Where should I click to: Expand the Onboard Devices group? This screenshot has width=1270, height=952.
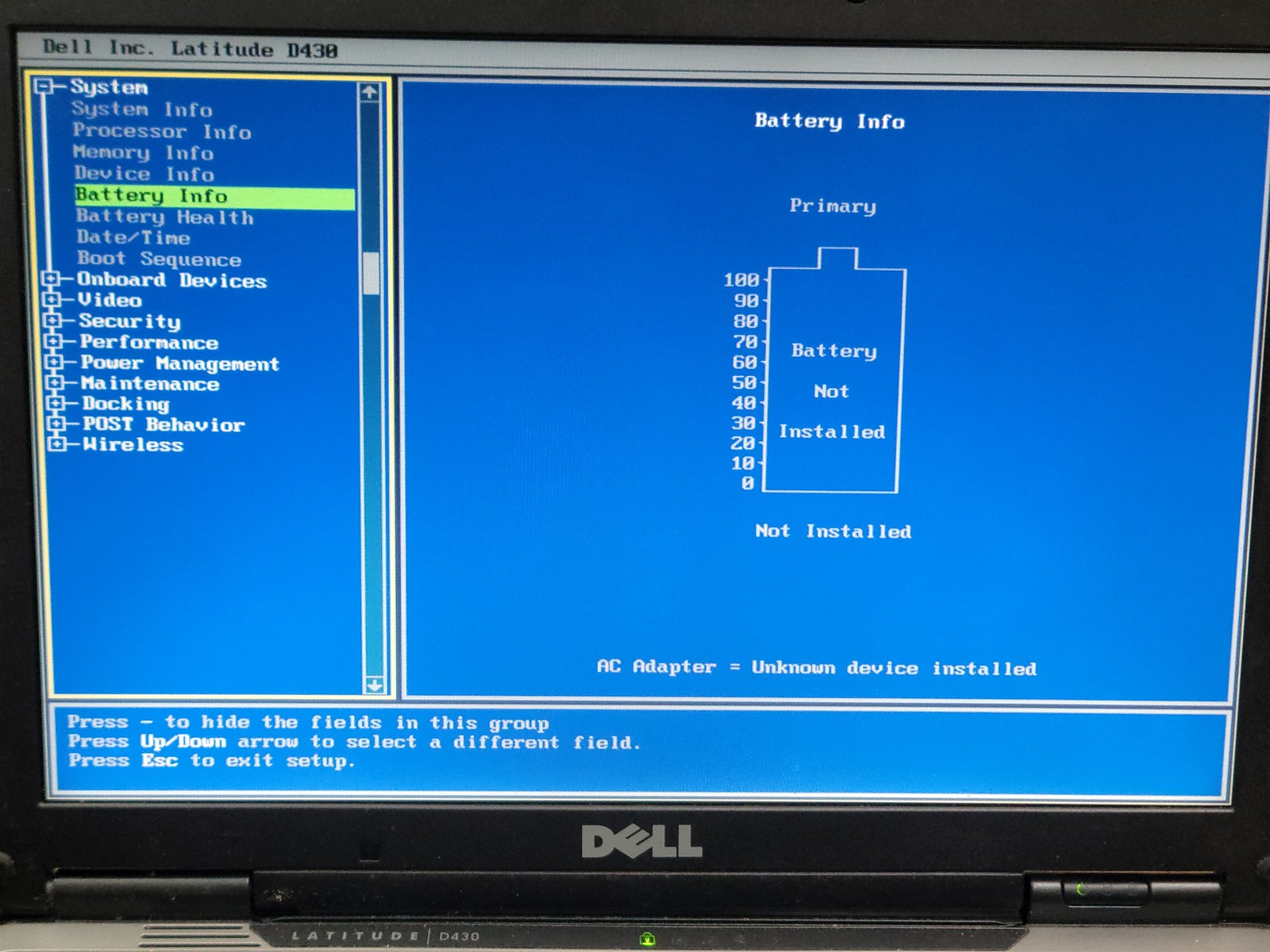(52, 279)
